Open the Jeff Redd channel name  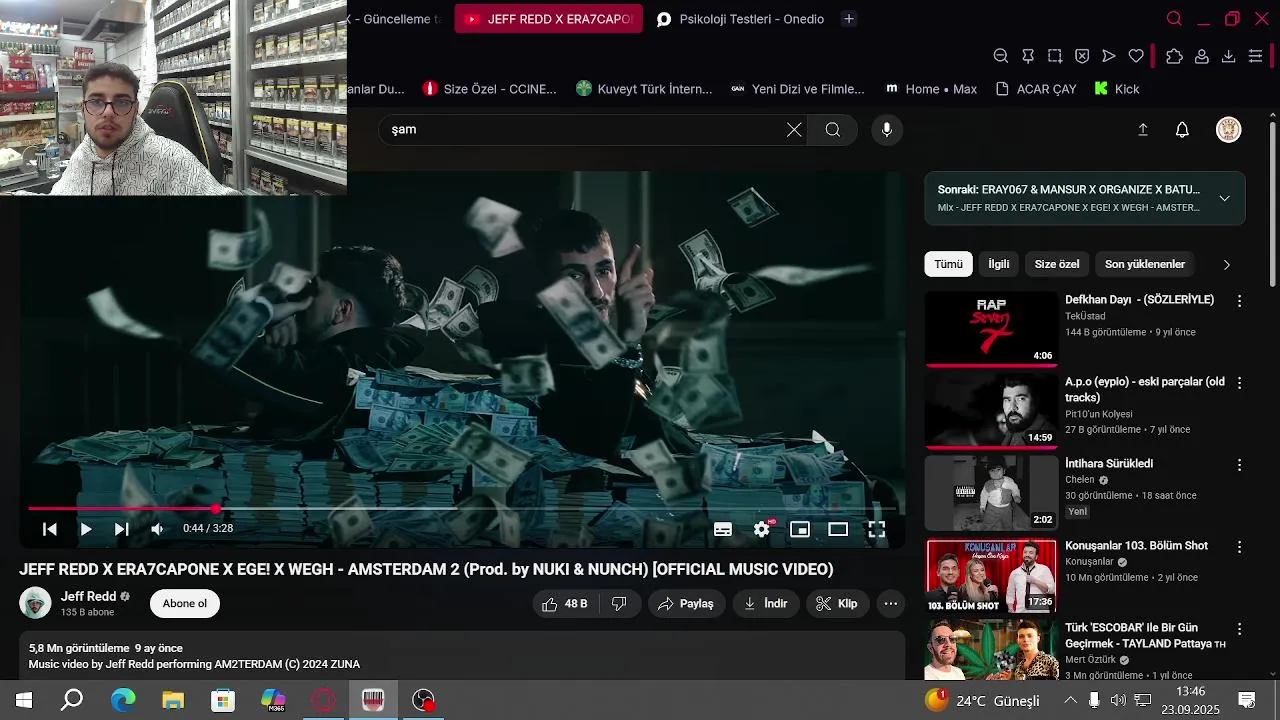pyautogui.click(x=88, y=596)
